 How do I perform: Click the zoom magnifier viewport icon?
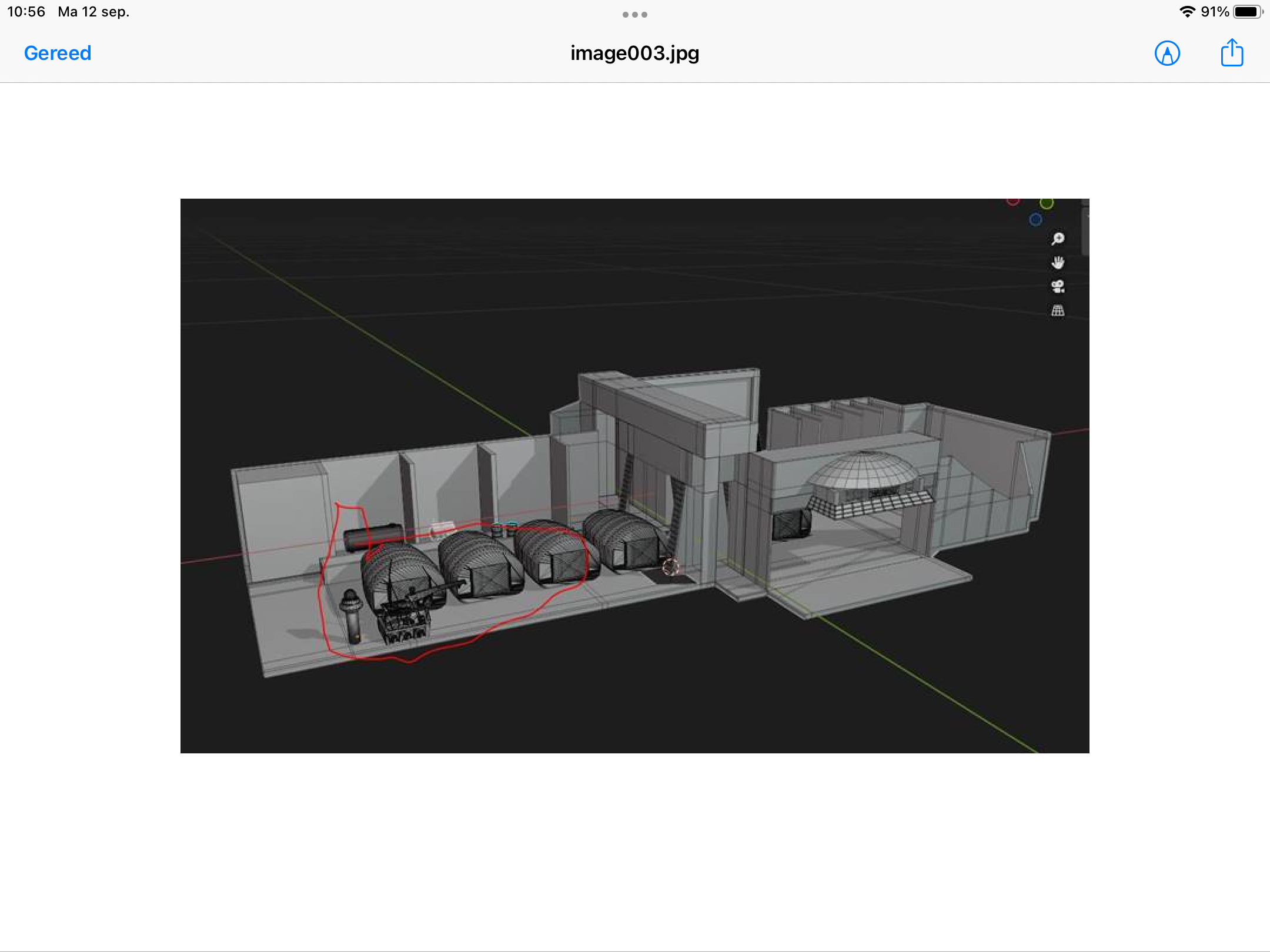point(1057,239)
